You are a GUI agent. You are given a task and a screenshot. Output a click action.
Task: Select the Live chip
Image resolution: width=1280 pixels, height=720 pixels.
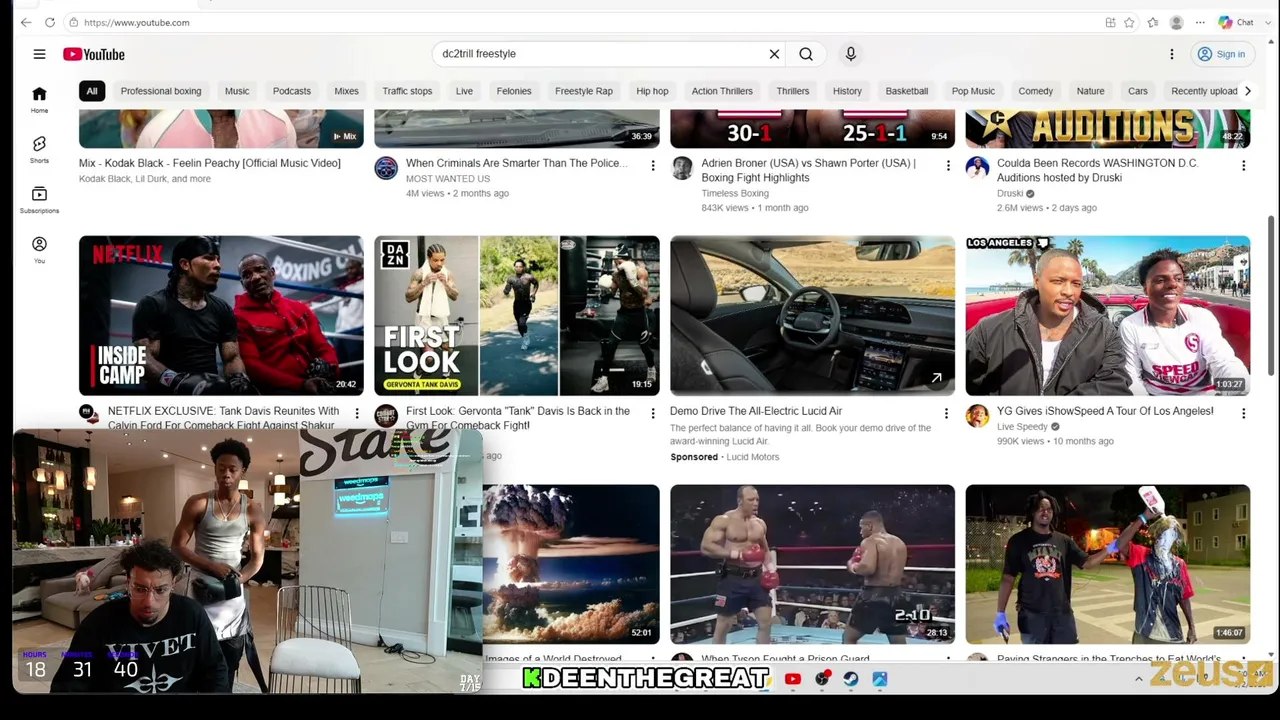pyautogui.click(x=464, y=91)
